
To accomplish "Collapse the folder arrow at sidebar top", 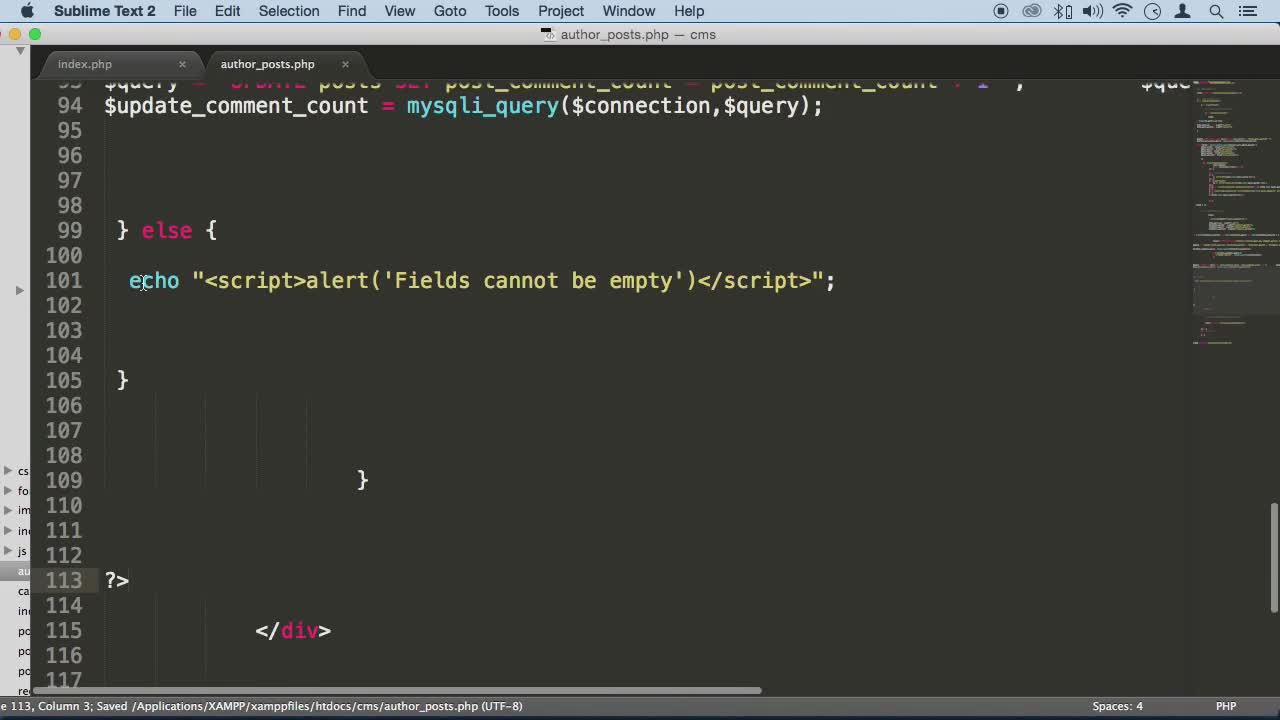I will point(19,50).
